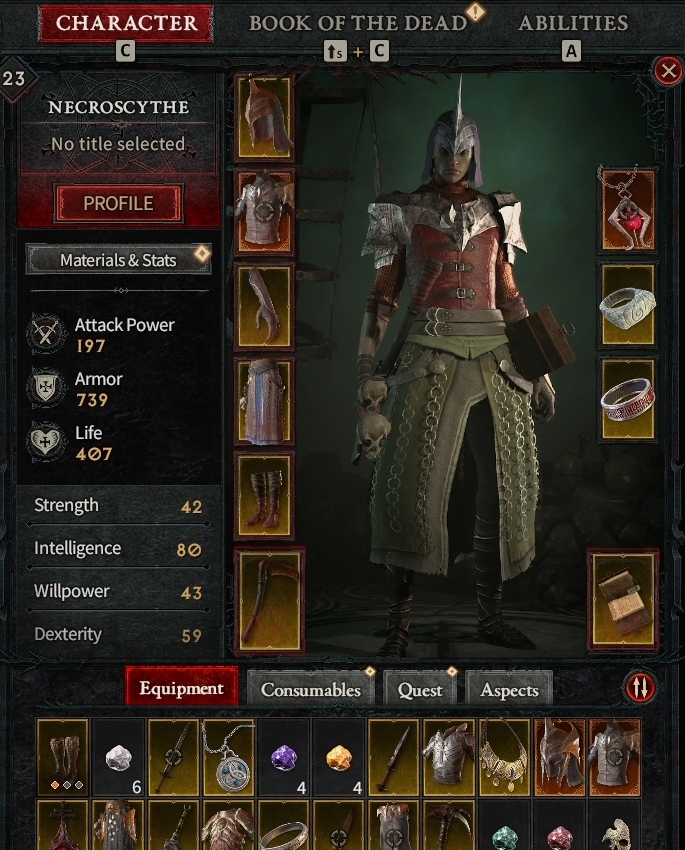Click the PROFILE button
The image size is (685, 850).
point(118,203)
